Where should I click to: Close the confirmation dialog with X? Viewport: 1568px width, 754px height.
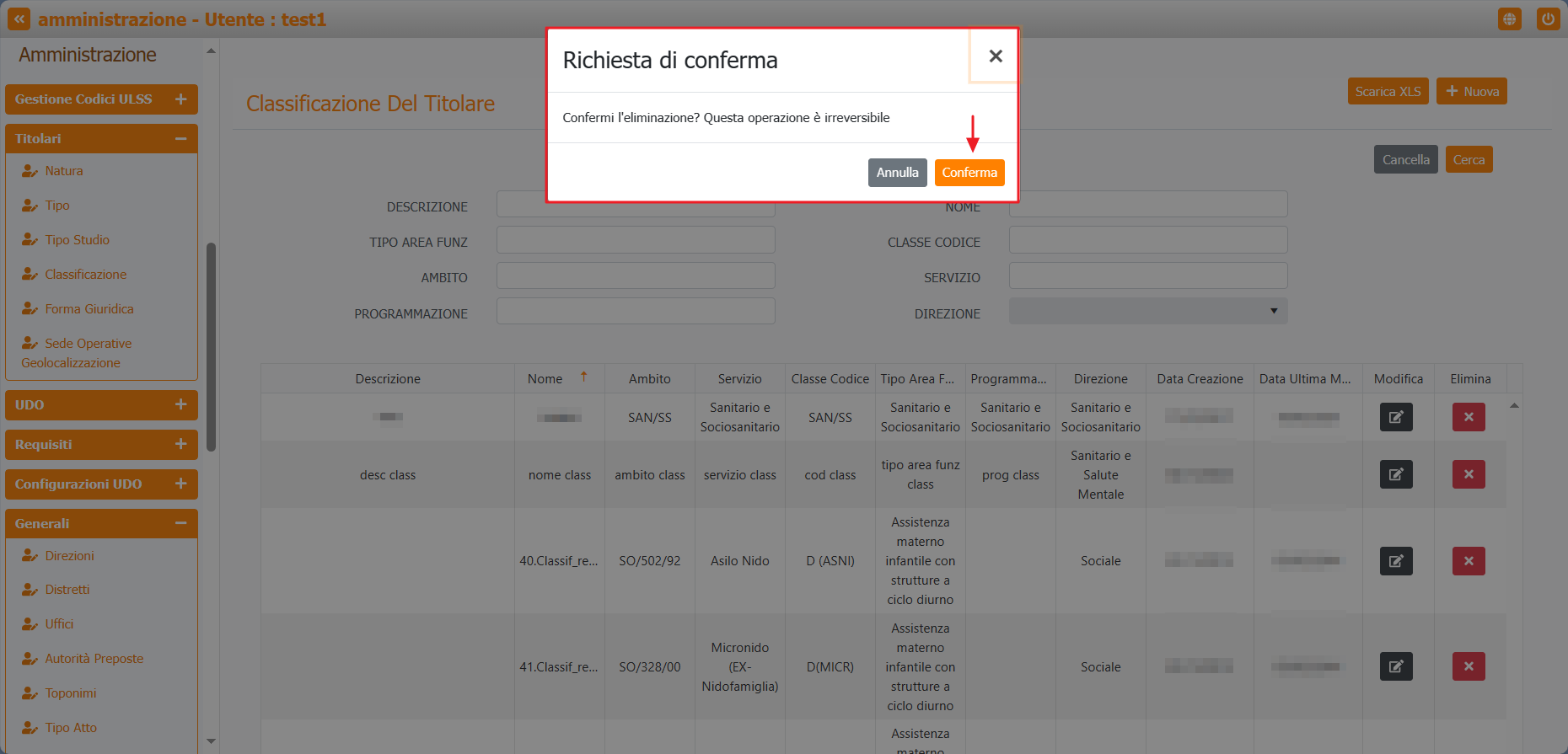pyautogui.click(x=995, y=56)
